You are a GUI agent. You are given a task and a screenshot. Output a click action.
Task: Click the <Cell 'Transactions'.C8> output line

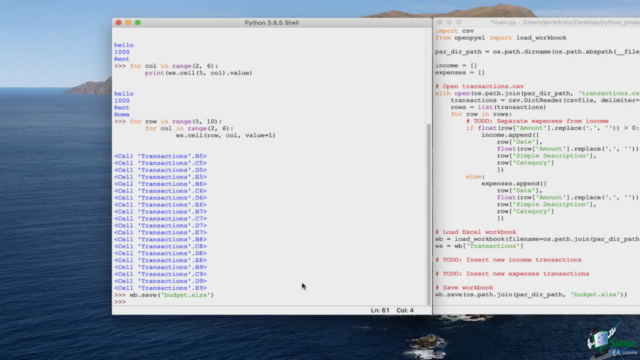coord(160,246)
